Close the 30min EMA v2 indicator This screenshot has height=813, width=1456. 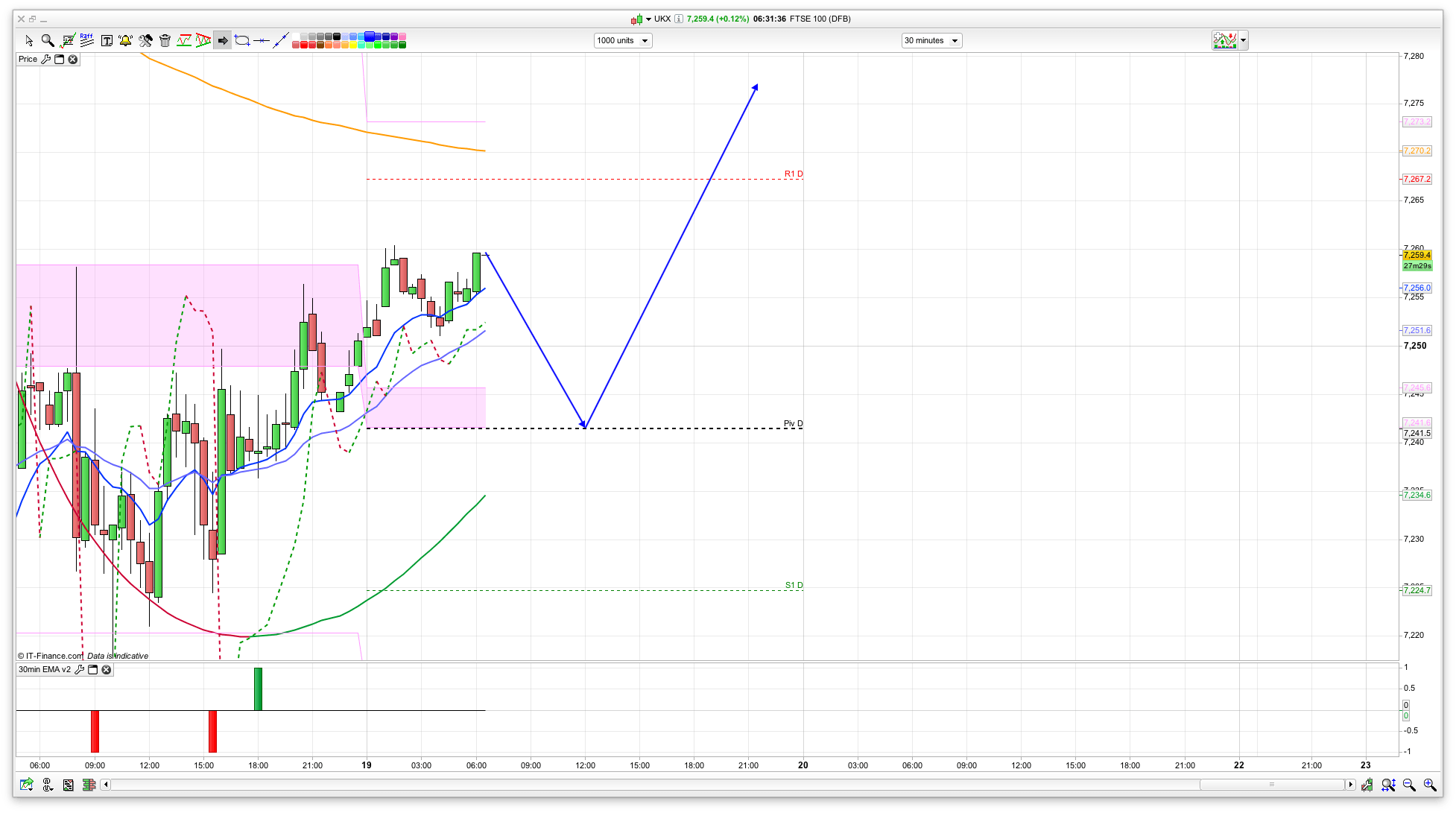[107, 669]
